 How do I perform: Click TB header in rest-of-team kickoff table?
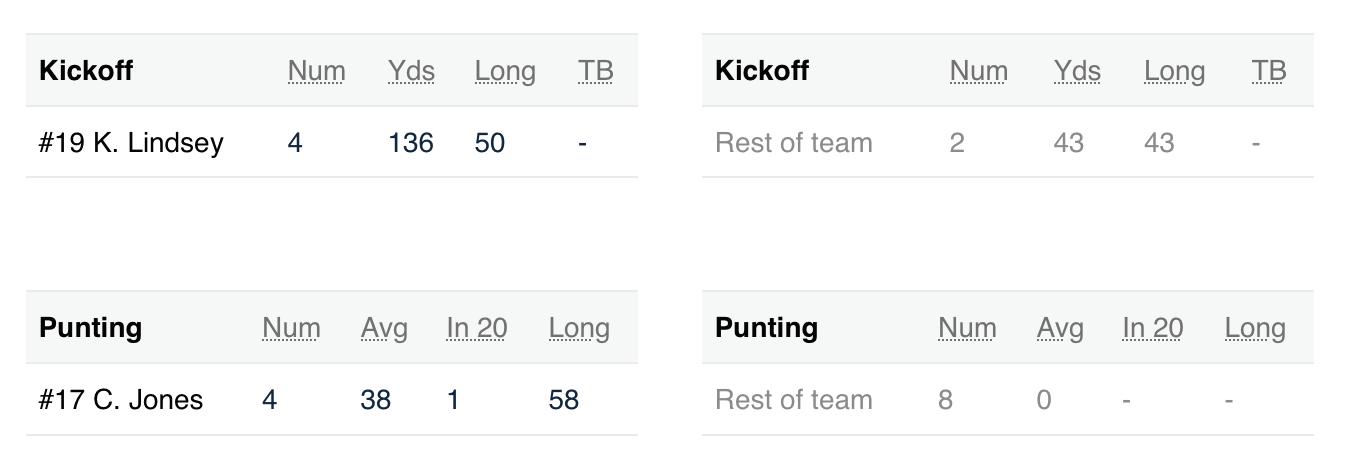1269,71
